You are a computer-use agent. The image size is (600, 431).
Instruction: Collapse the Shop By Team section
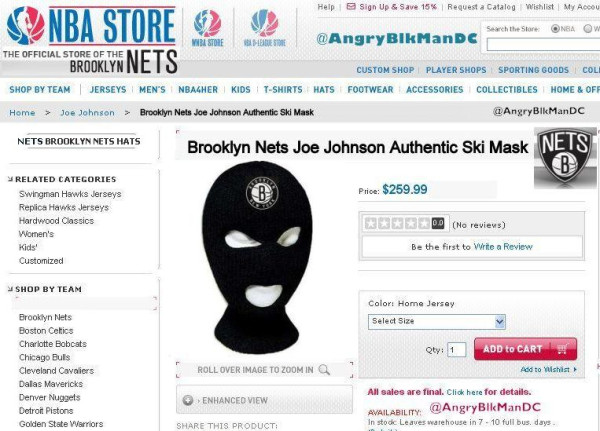pos(10,289)
